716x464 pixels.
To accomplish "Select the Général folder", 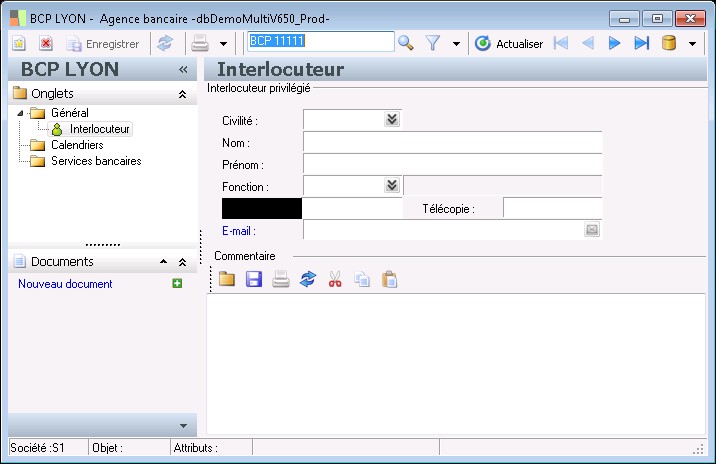I will coord(59,113).
